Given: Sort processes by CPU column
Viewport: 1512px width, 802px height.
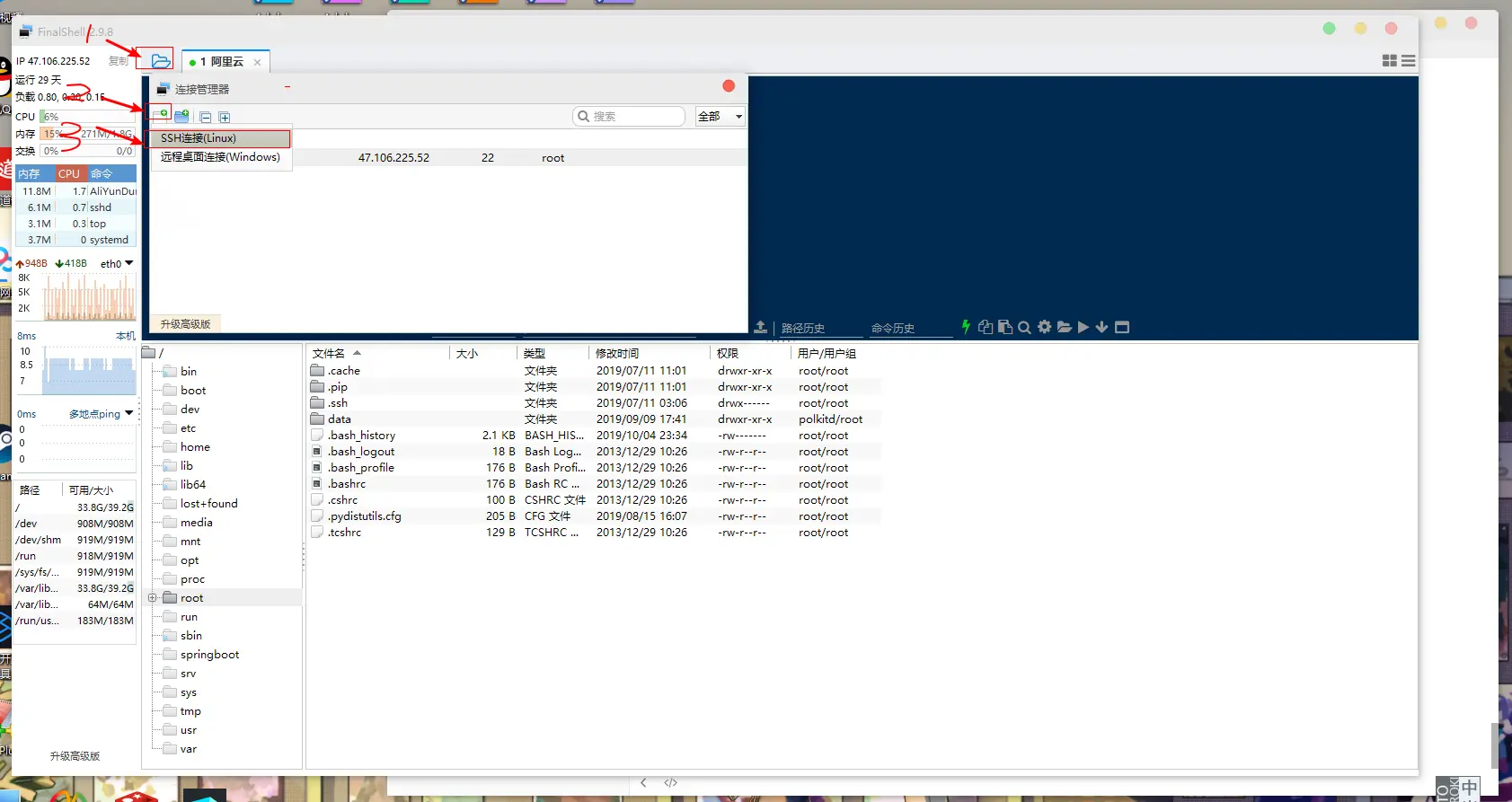Looking at the screenshot, I should (69, 174).
